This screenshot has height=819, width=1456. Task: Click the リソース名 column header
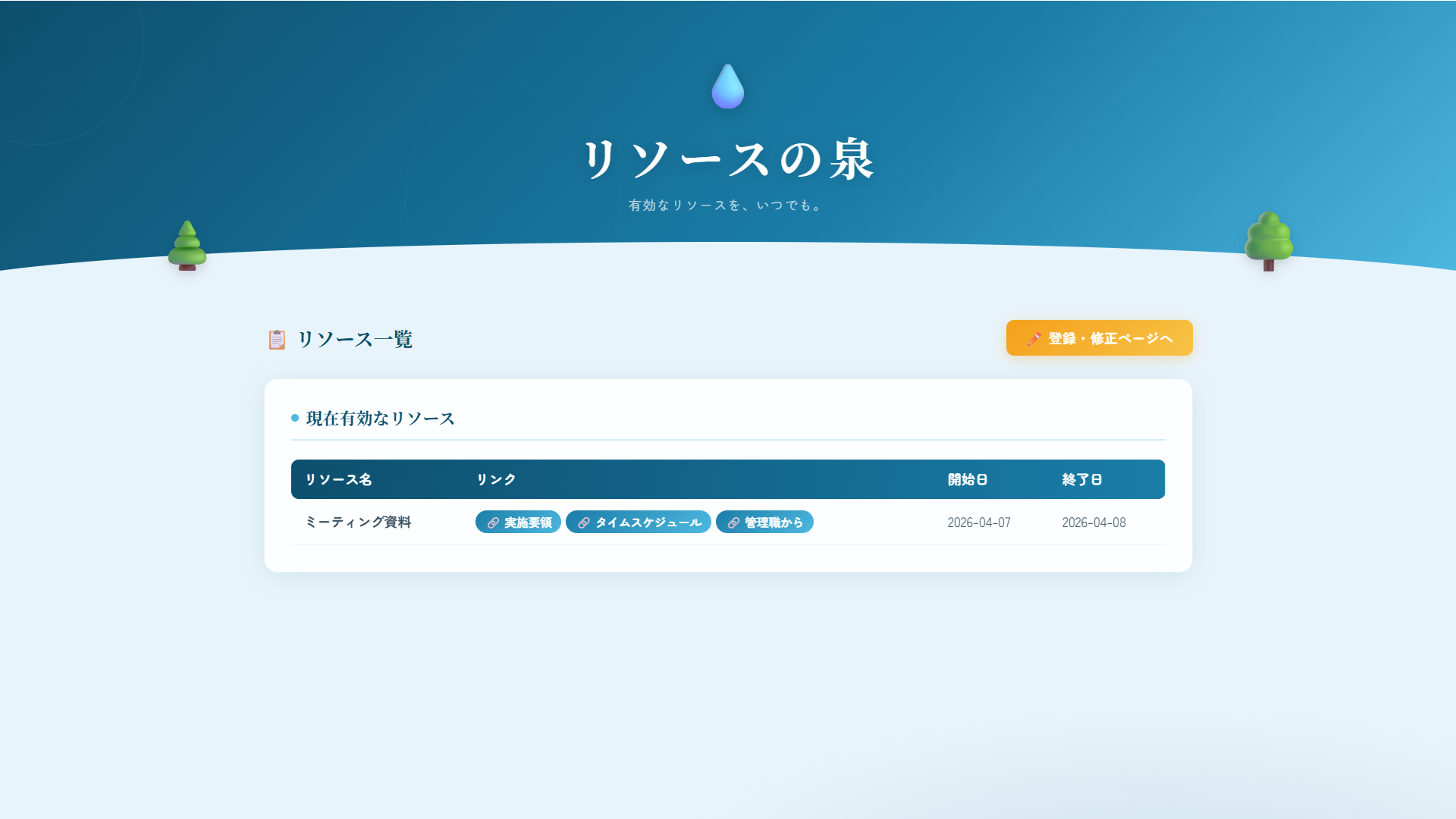(338, 479)
